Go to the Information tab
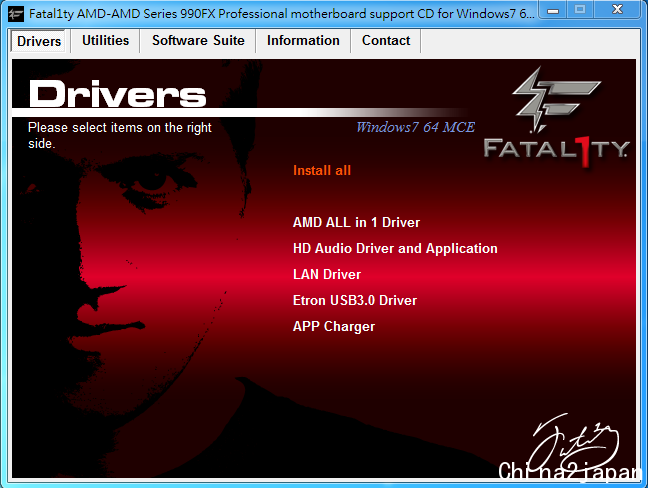 [x=303, y=40]
